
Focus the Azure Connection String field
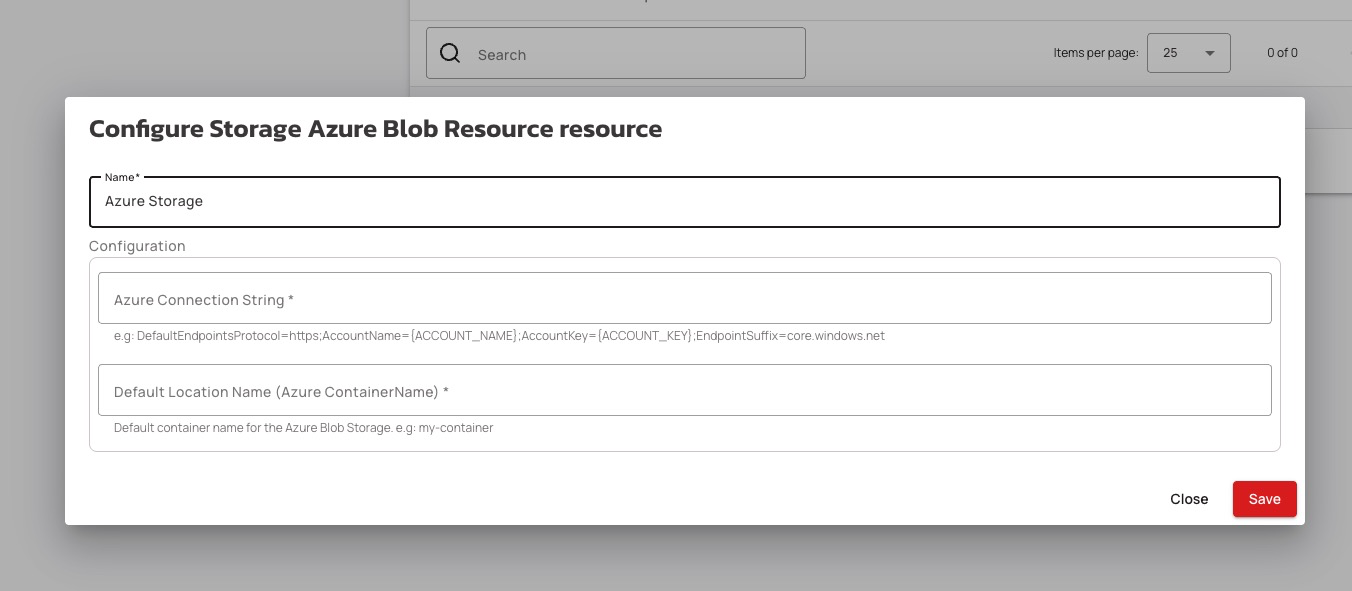click(684, 299)
